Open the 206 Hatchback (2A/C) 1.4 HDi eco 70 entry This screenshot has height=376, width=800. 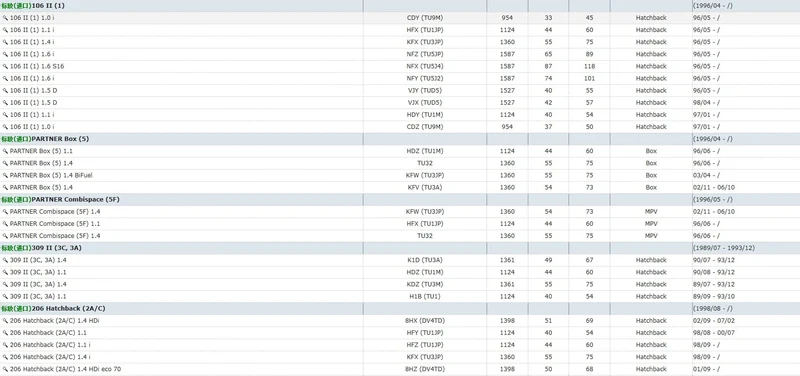tap(65, 369)
